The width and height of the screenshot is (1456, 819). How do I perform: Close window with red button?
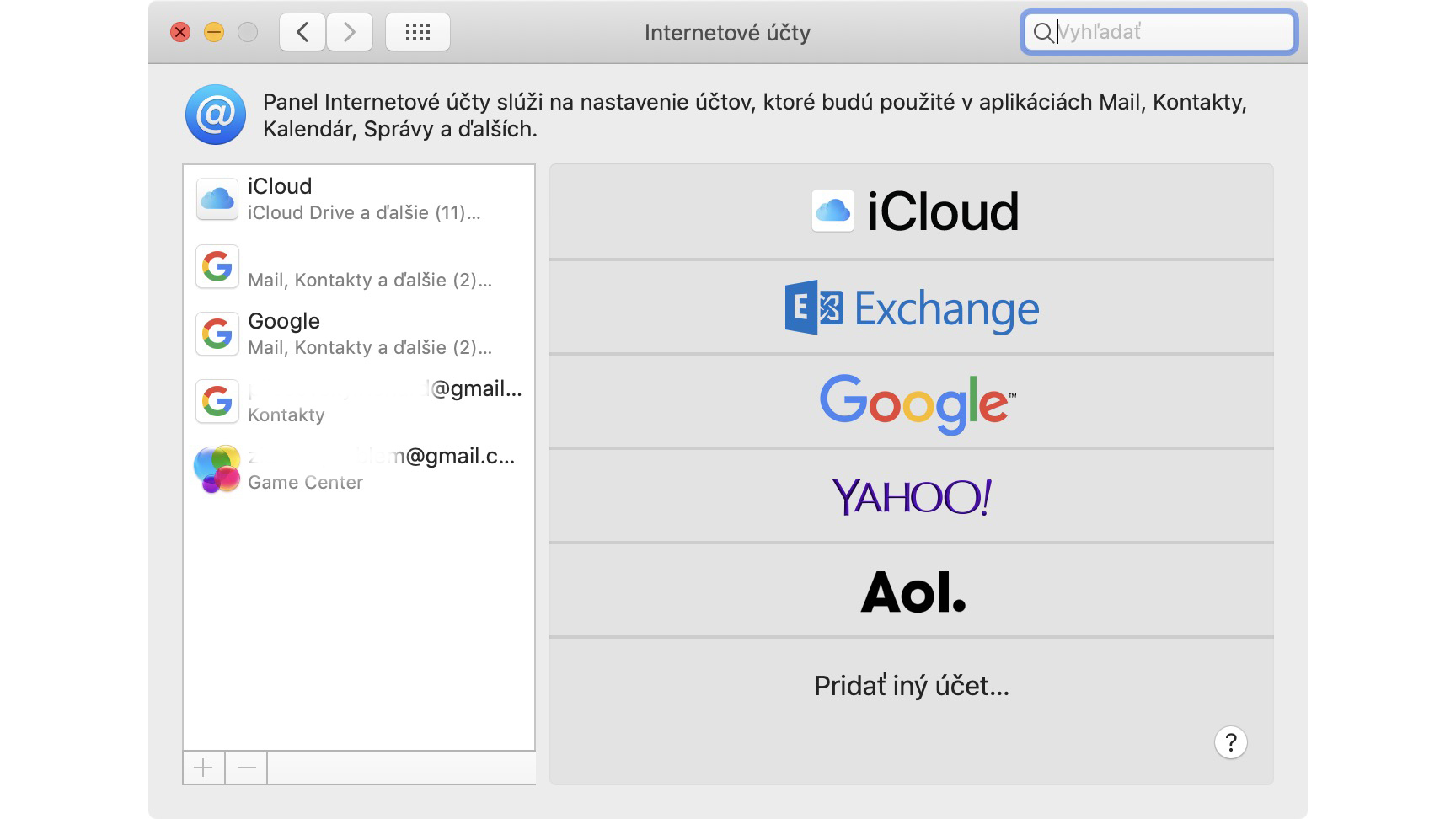(180, 33)
